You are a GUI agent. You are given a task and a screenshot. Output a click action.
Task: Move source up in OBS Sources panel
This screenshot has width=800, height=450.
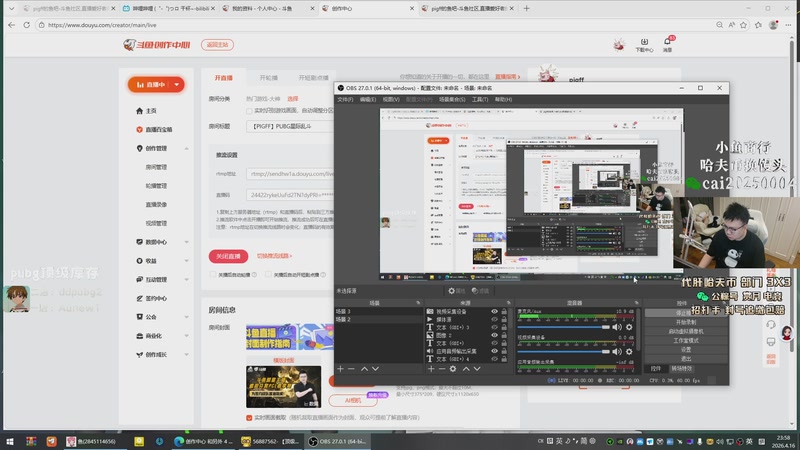(466, 369)
